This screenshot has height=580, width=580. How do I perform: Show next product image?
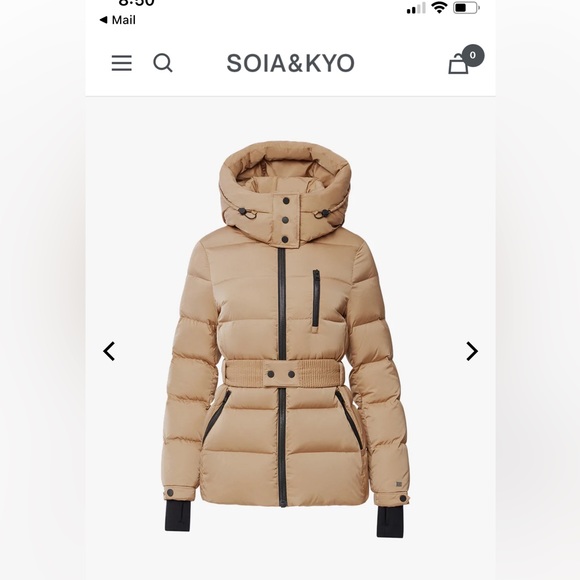pos(472,351)
